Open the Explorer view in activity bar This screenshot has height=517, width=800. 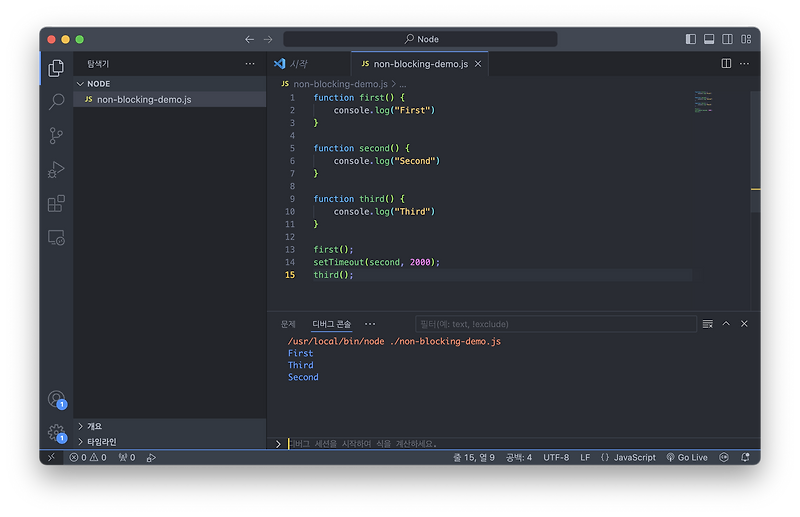point(56,68)
